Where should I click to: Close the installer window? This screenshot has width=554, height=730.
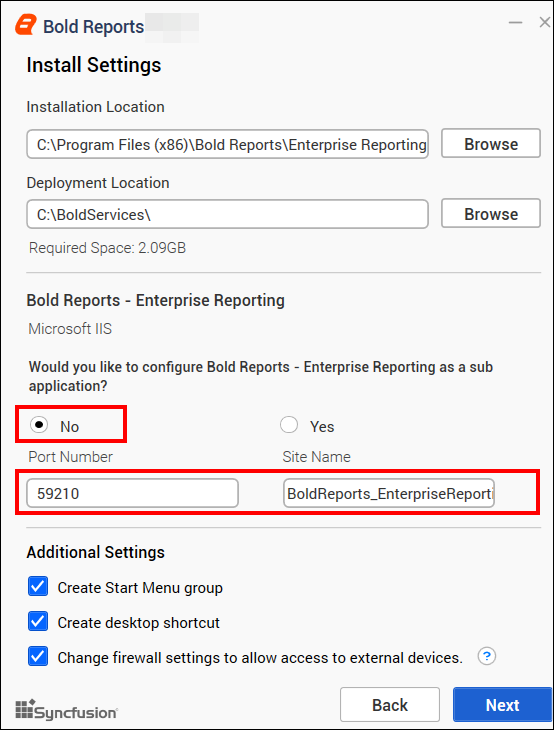point(545,22)
